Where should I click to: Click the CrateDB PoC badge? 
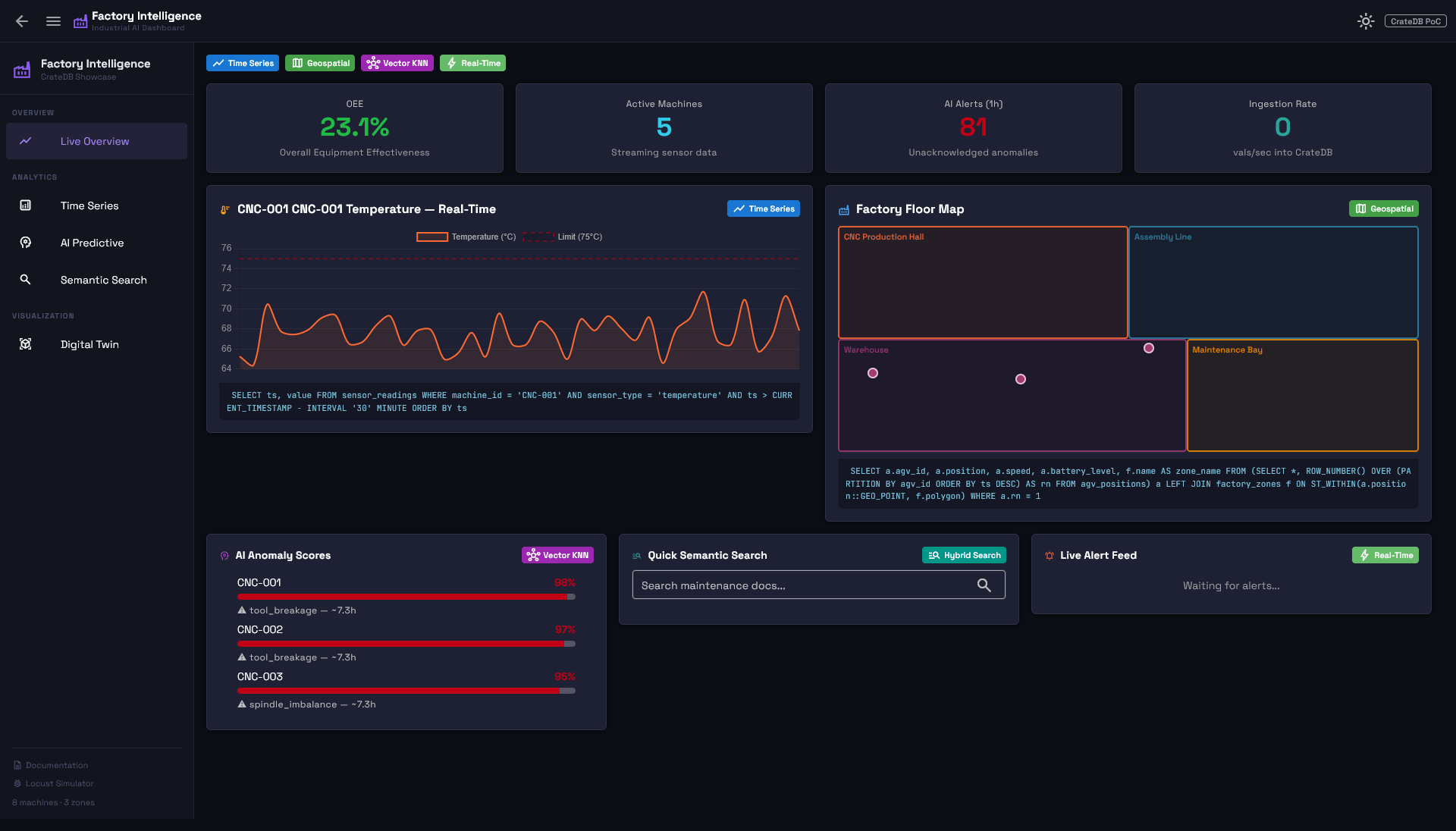click(x=1415, y=21)
